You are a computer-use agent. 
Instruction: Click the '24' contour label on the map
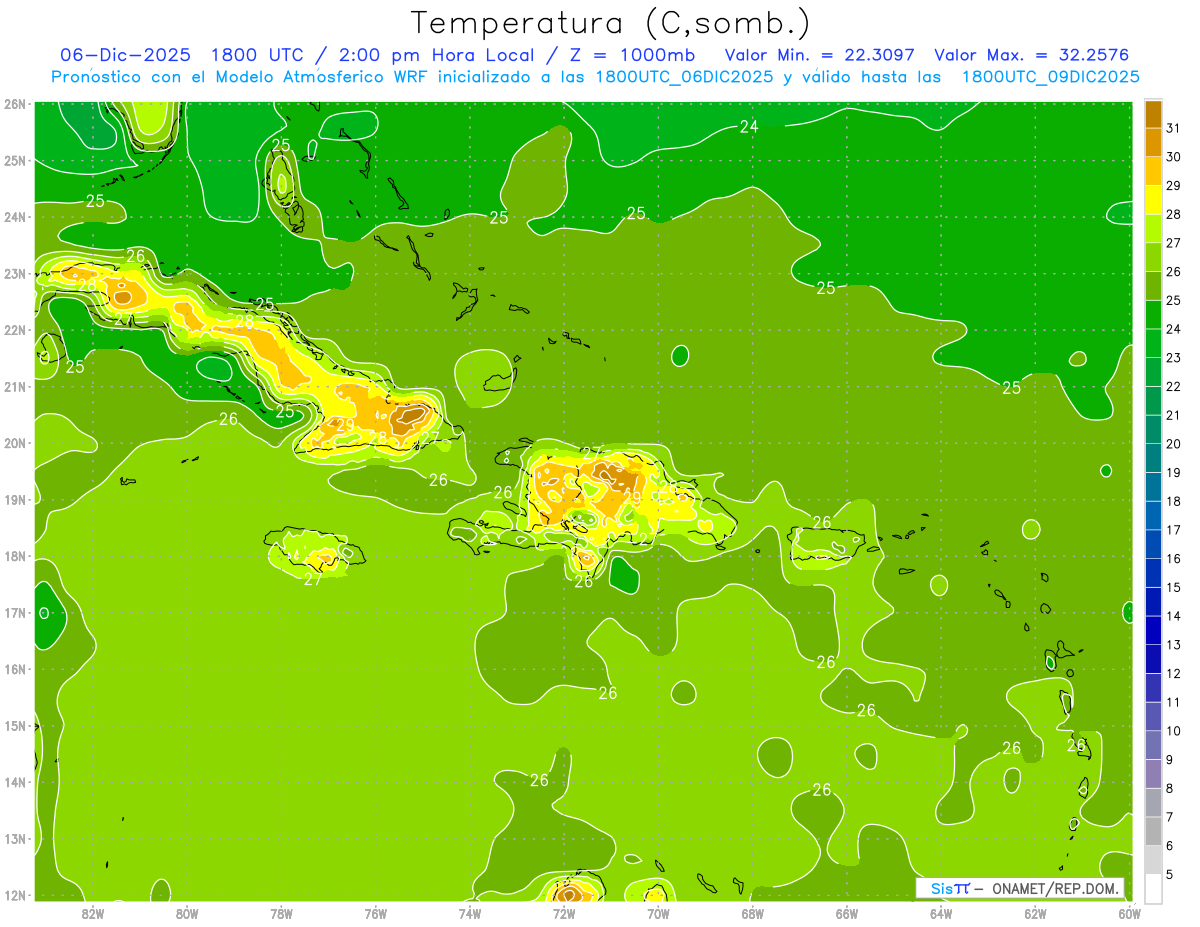click(749, 125)
